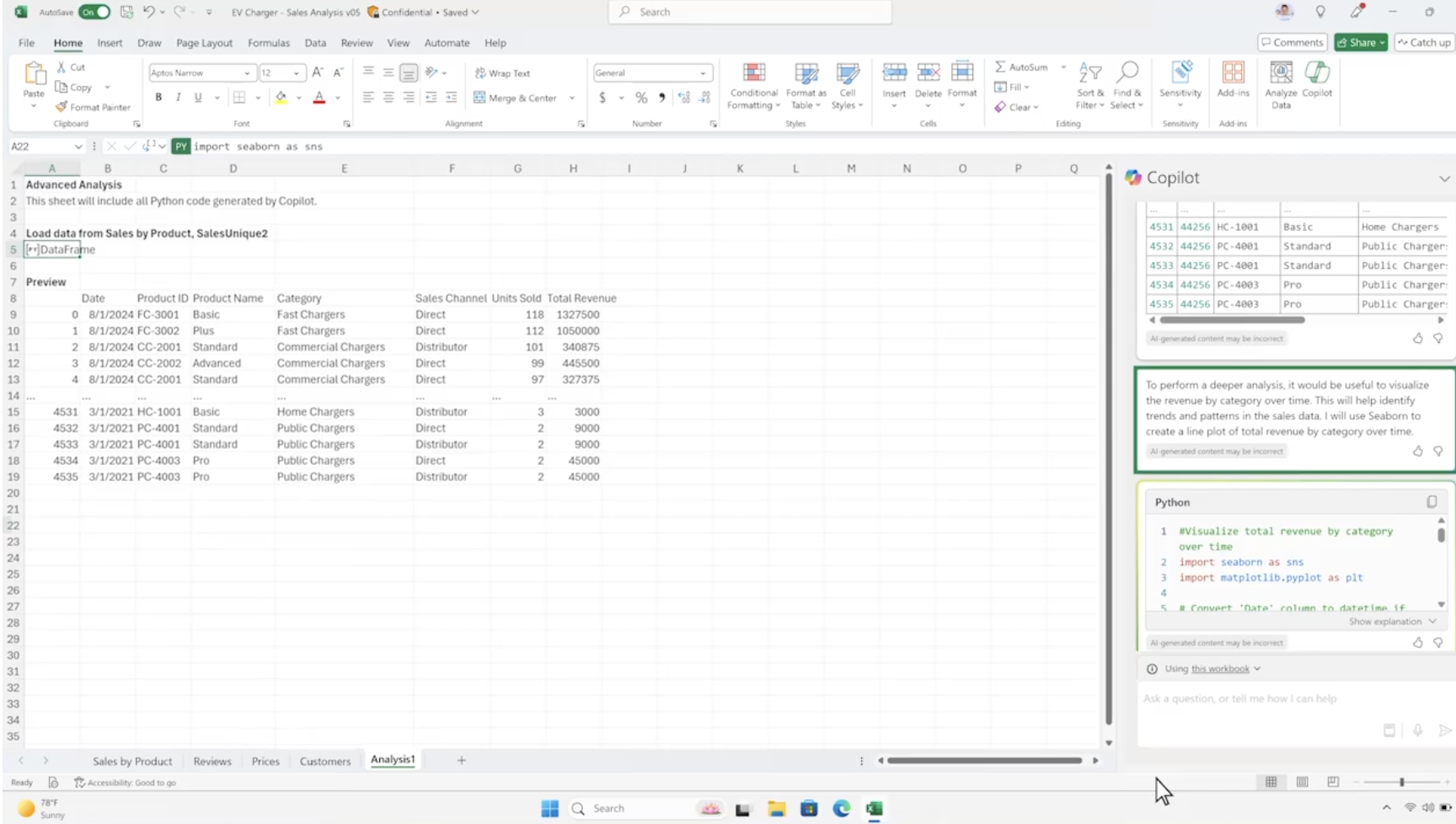Click the this workbook link

1220,669
